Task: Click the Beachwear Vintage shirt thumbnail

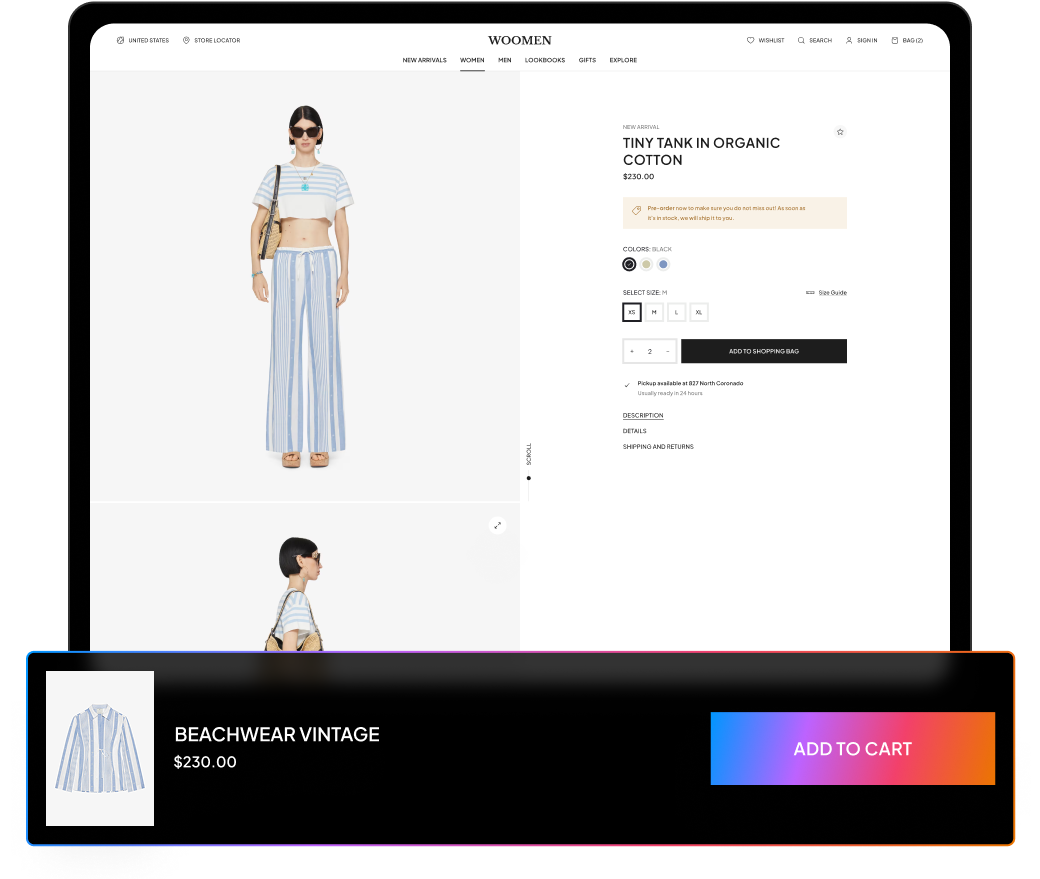Action: pos(100,748)
